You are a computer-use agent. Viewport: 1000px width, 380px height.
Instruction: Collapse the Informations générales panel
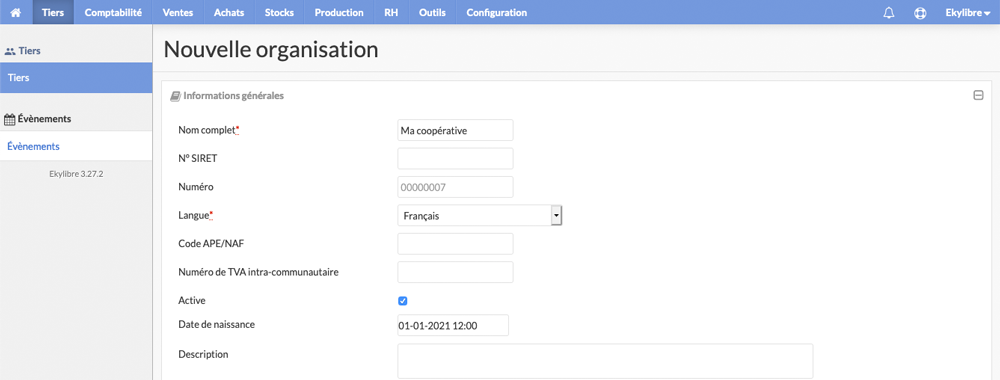[978, 96]
